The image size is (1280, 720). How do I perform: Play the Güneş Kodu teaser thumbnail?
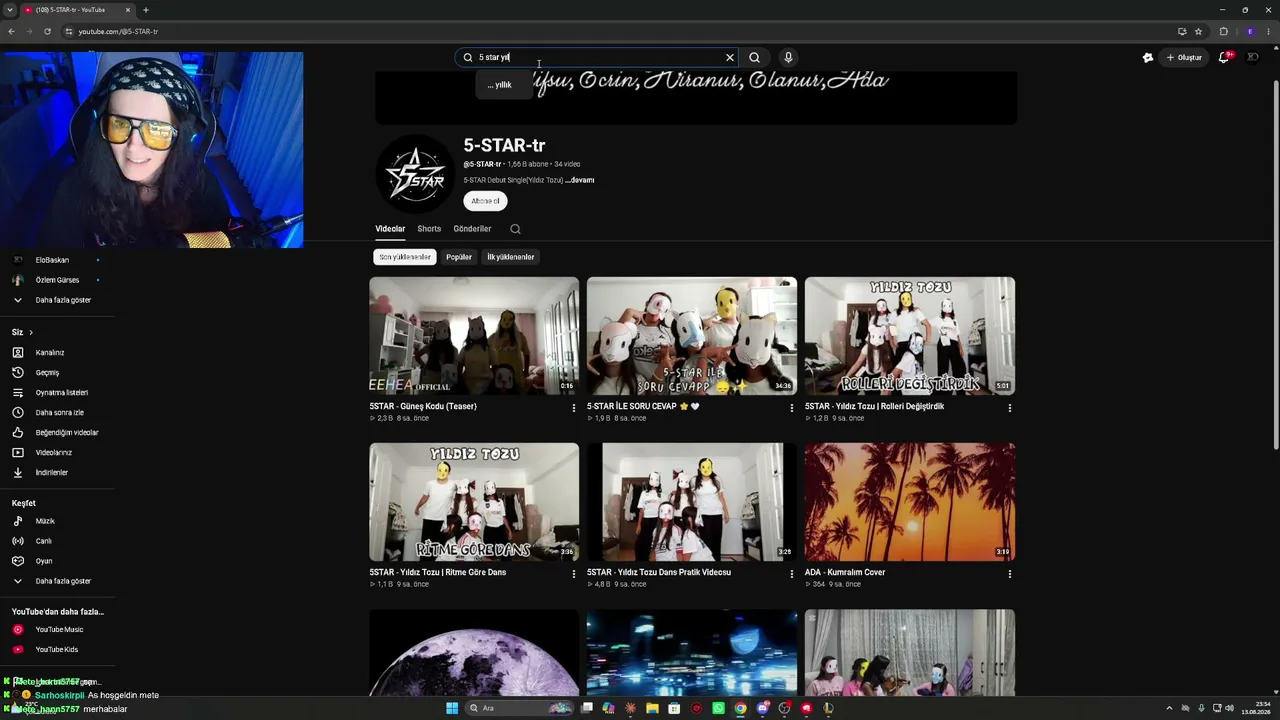(x=474, y=336)
